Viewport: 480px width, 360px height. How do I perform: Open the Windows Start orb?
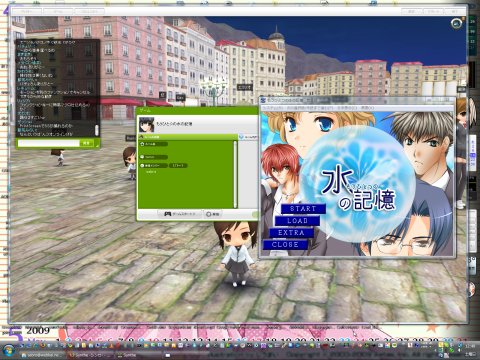tap(8, 351)
